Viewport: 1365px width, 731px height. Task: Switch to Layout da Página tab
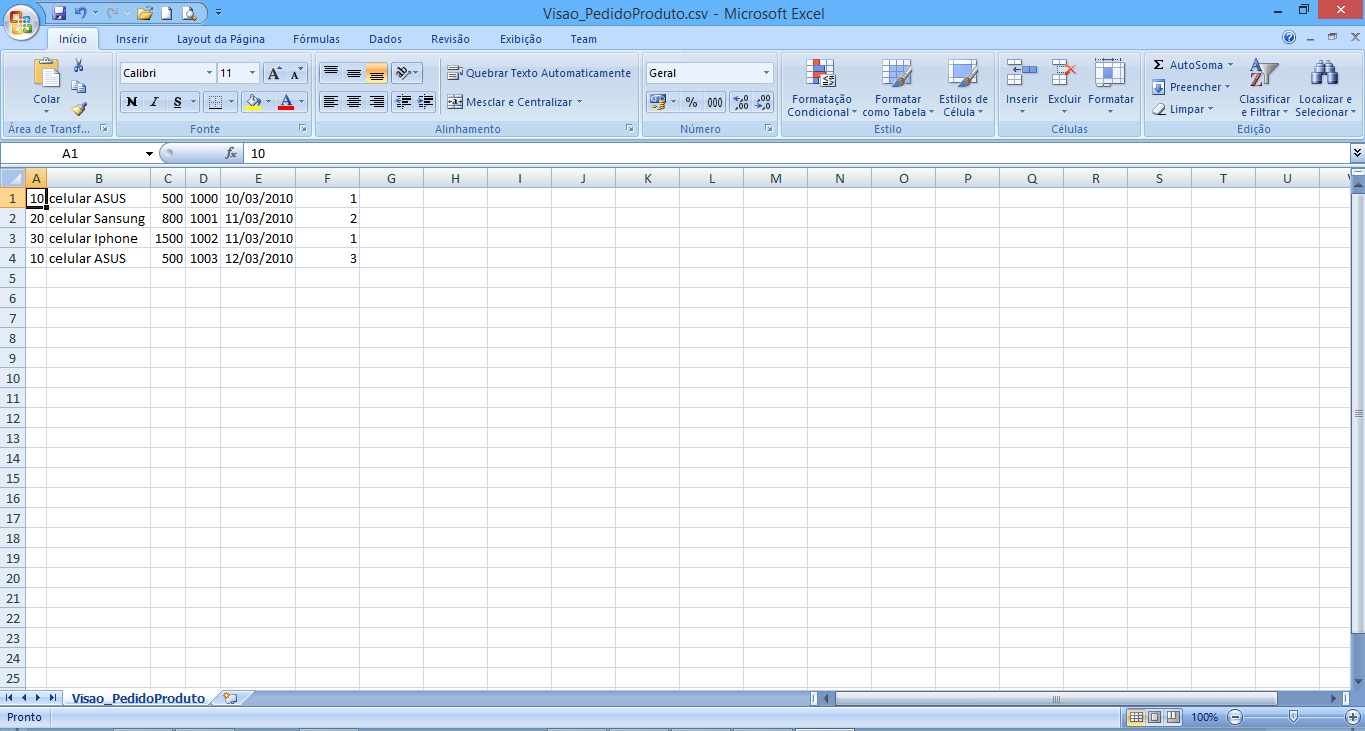point(221,39)
